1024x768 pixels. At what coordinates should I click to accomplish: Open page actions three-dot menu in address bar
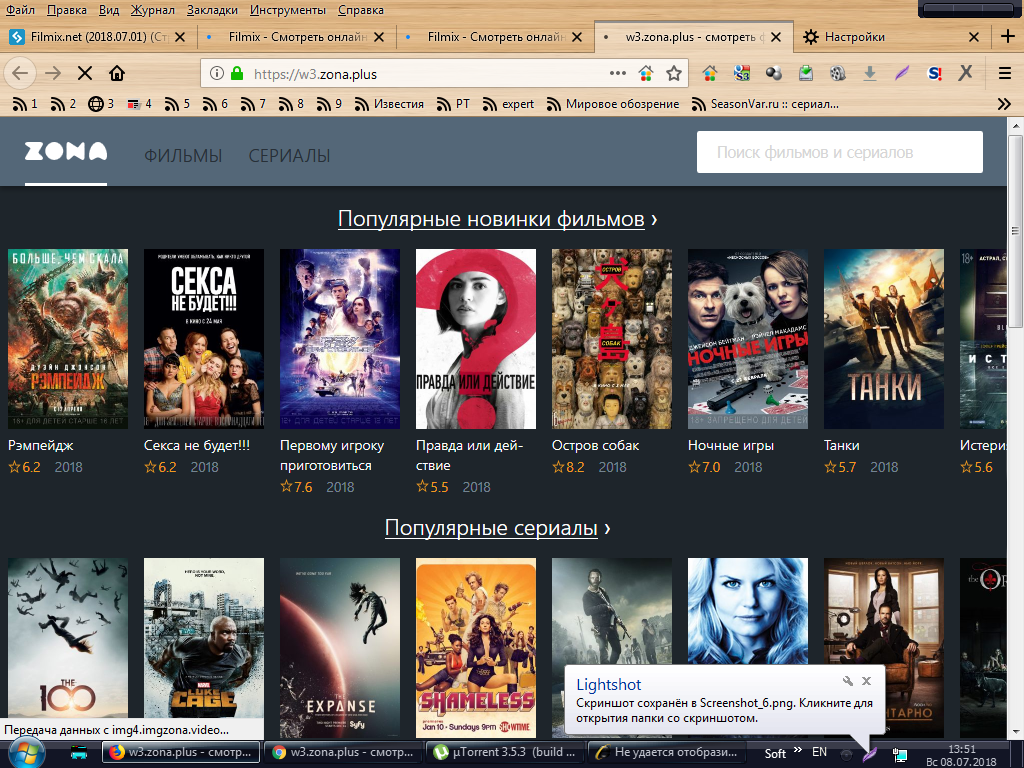point(618,73)
